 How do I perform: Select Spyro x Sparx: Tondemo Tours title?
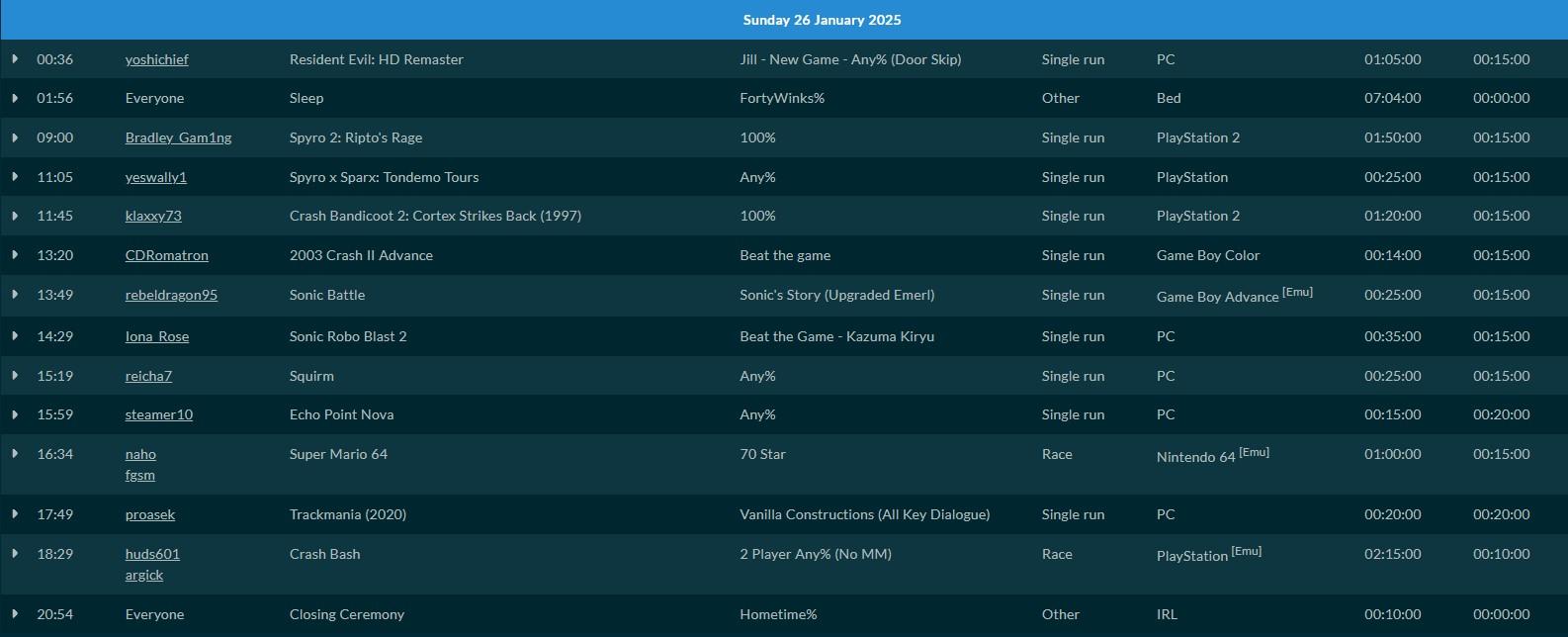click(384, 177)
